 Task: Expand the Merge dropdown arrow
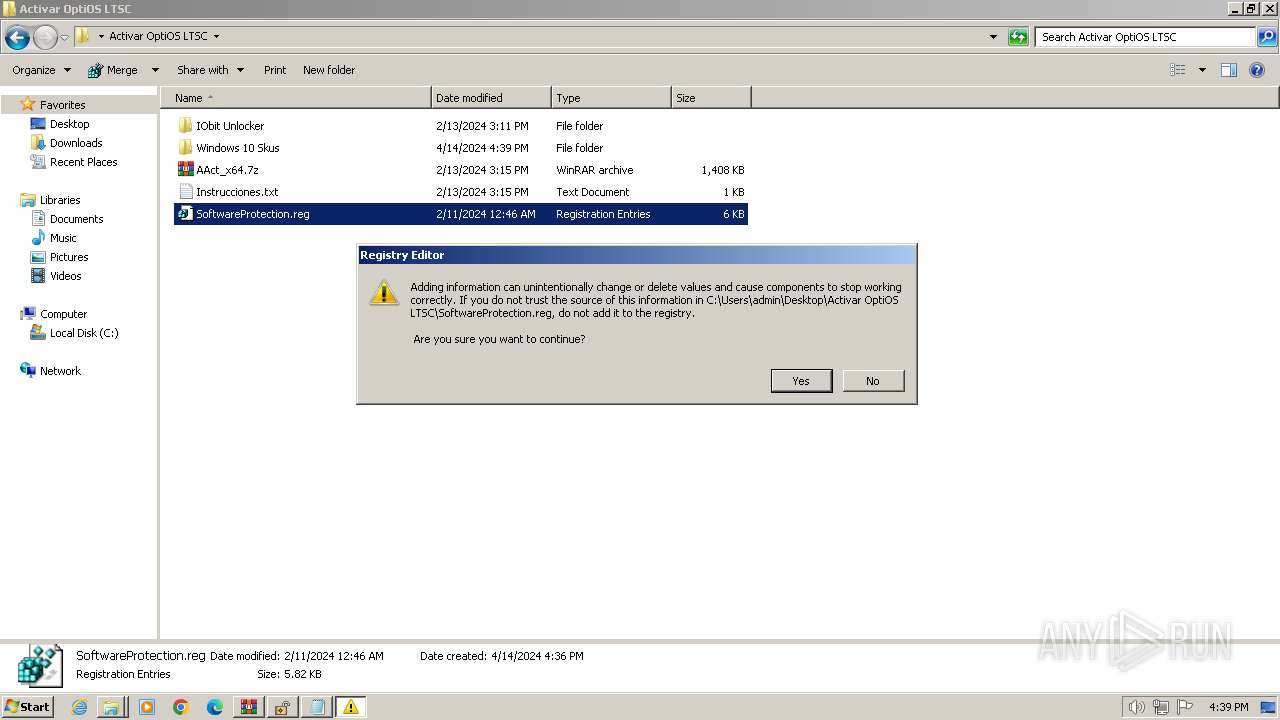coord(155,70)
